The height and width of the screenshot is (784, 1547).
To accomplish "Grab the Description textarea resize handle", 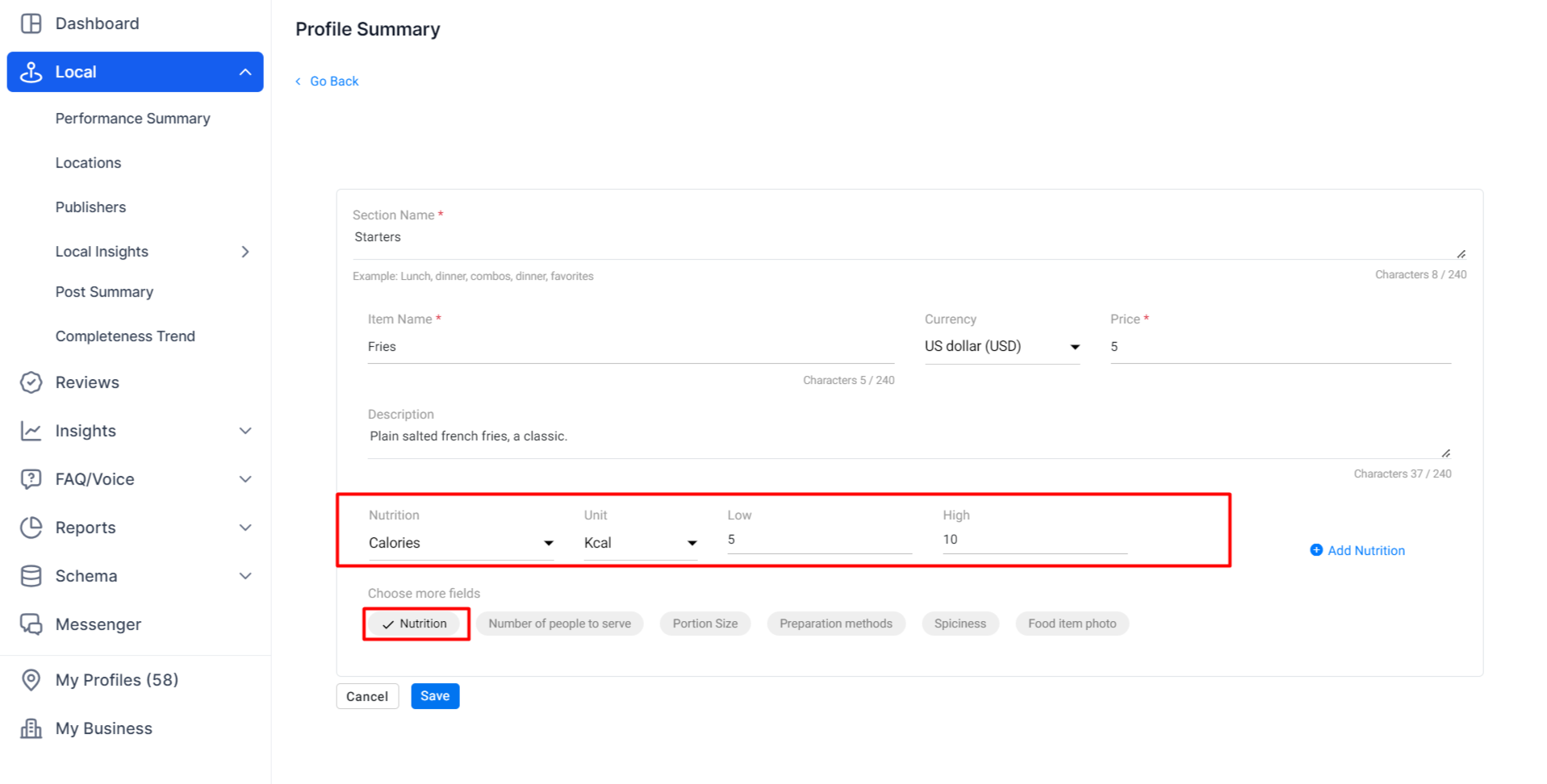I will [x=1446, y=452].
